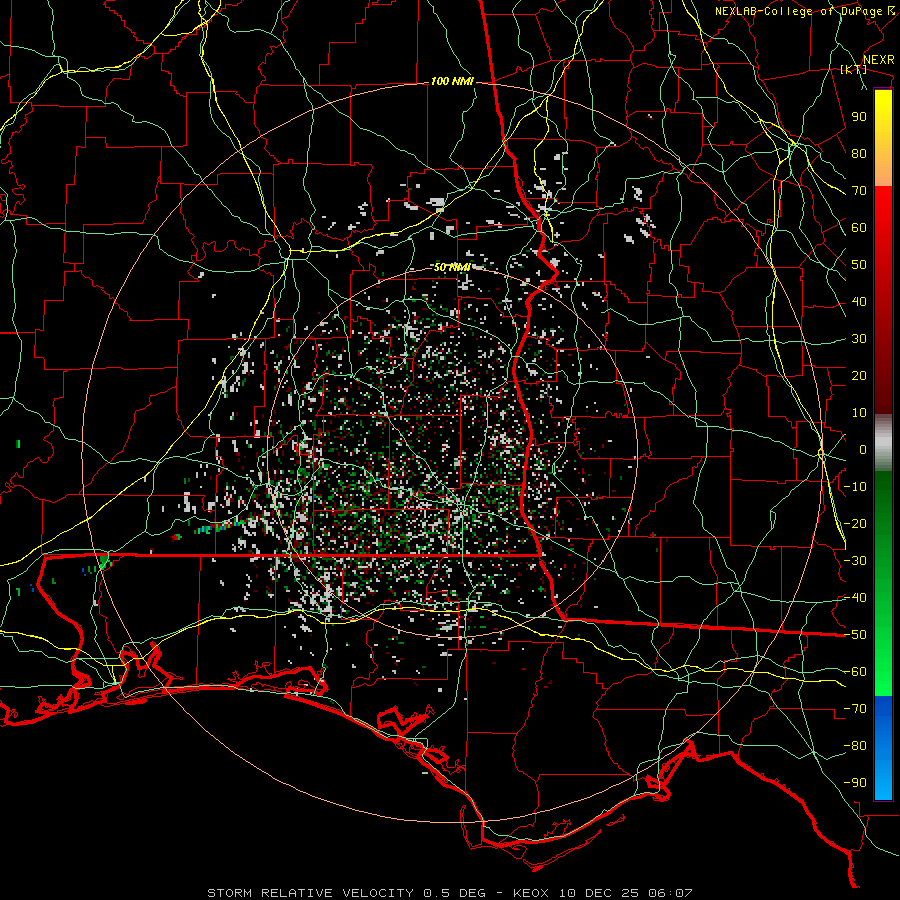Click the -40 value on velocity scale
The height and width of the screenshot is (900, 900).
855,598
